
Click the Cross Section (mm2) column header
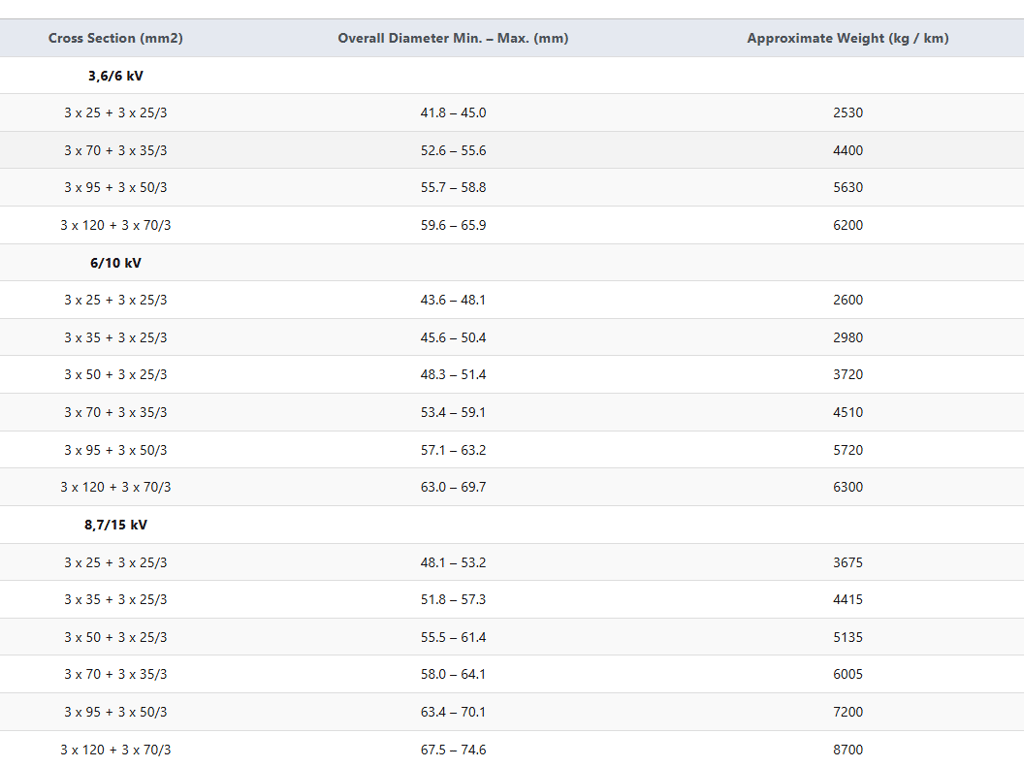[x=115, y=38]
